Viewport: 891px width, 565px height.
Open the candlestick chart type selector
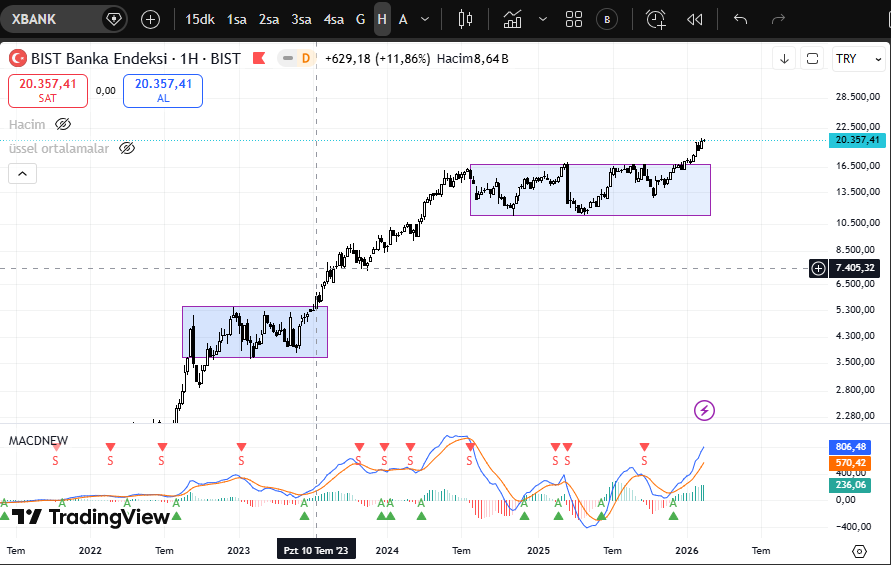(x=465, y=19)
